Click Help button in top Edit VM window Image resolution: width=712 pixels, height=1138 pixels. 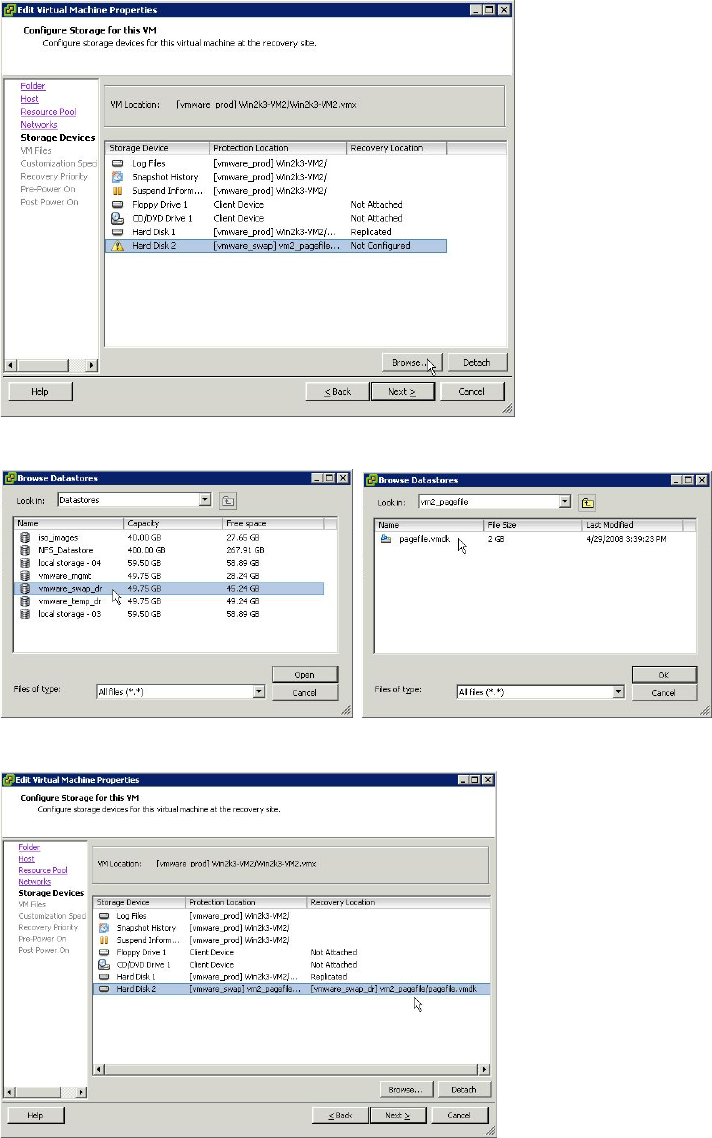(40, 391)
